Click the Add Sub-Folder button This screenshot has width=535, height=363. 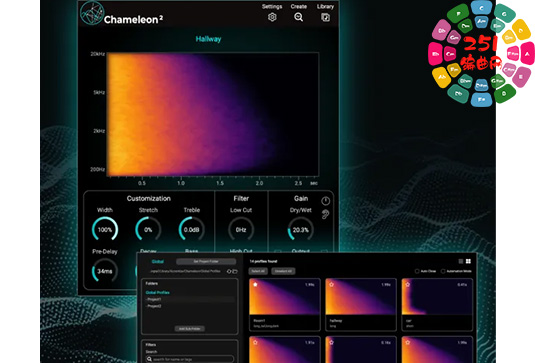(190, 329)
